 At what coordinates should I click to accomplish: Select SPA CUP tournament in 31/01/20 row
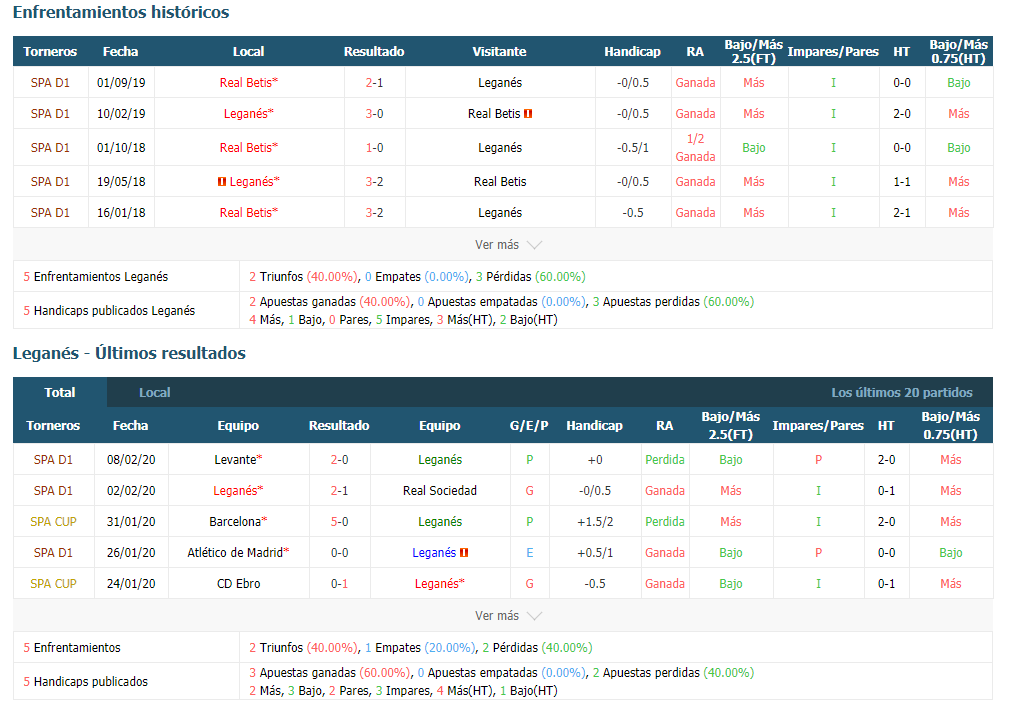(x=53, y=522)
